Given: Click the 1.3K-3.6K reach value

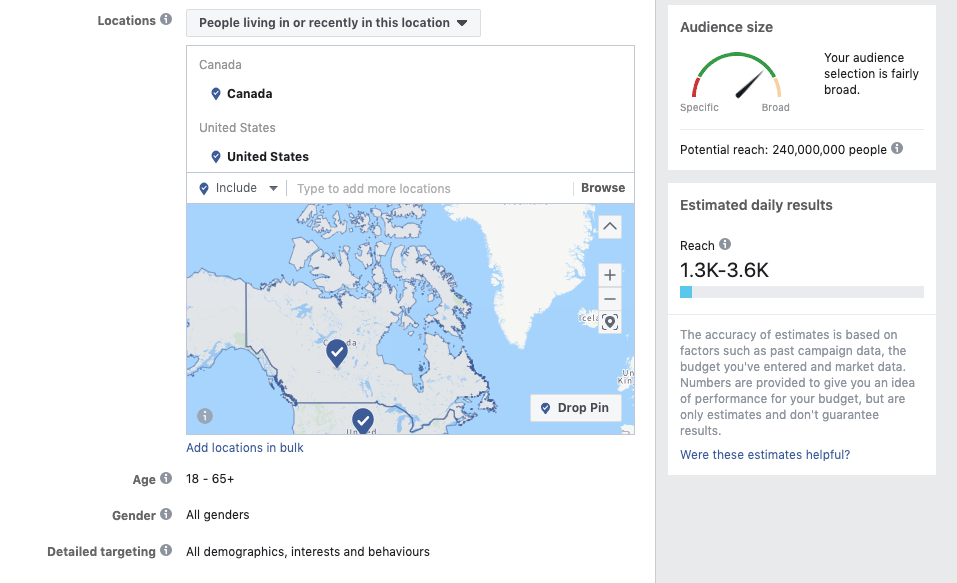Looking at the screenshot, I should pyautogui.click(x=724, y=270).
